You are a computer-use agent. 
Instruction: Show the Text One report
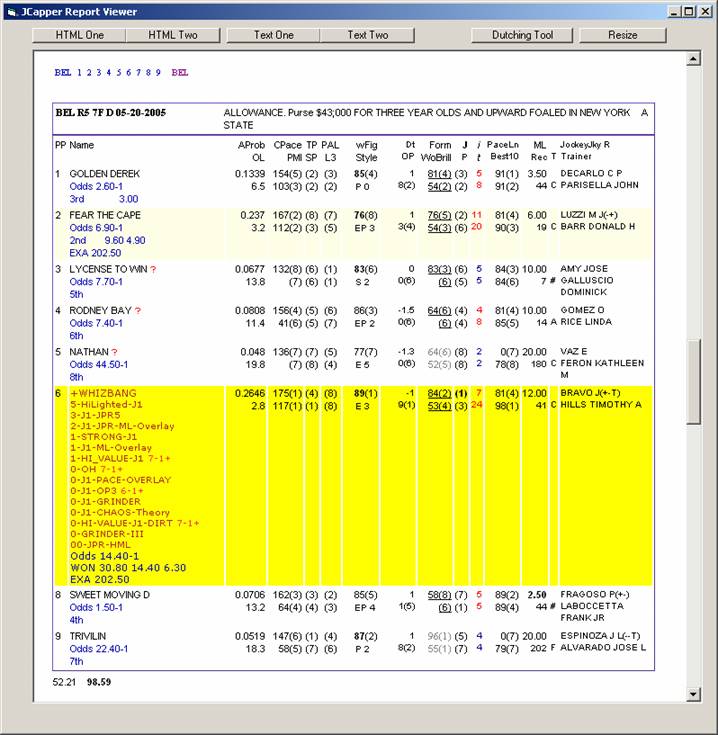click(274, 35)
